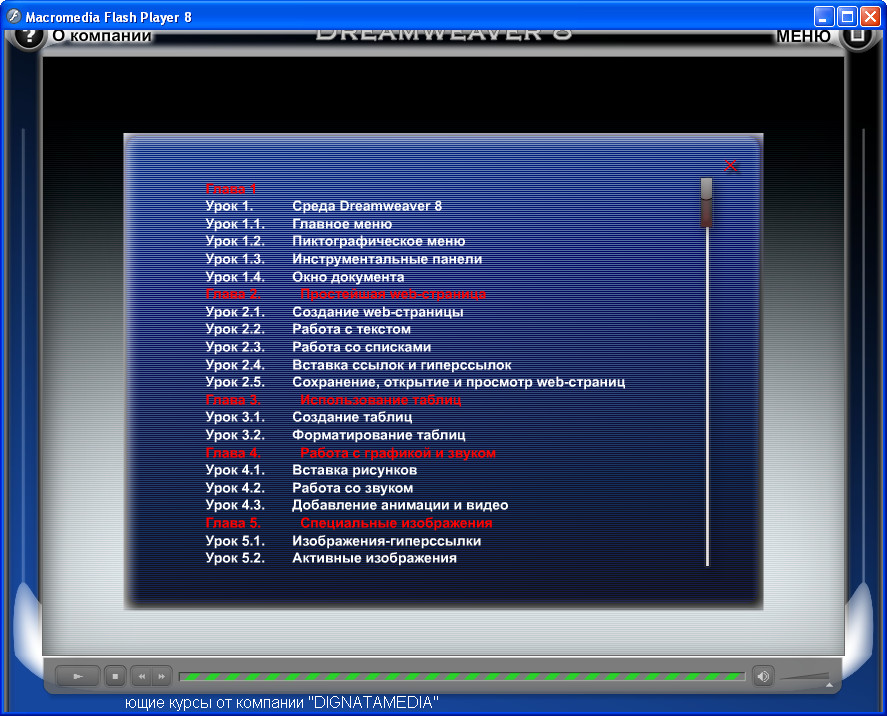Open the МЕНЮ button
The height and width of the screenshot is (716, 887).
(x=803, y=36)
